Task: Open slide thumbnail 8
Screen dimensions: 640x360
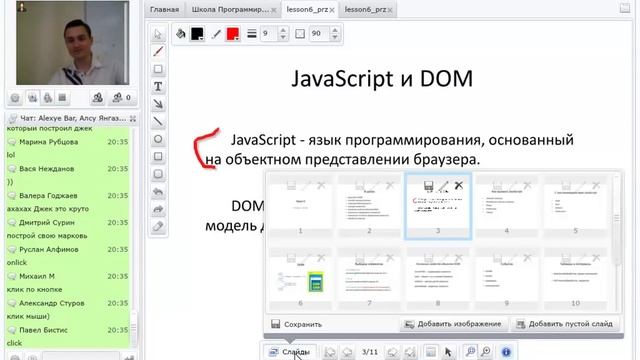Action: (x=438, y=279)
